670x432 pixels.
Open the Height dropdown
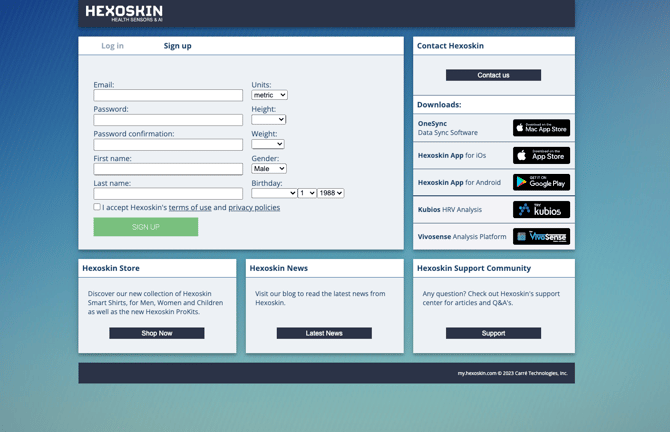[x=268, y=120]
